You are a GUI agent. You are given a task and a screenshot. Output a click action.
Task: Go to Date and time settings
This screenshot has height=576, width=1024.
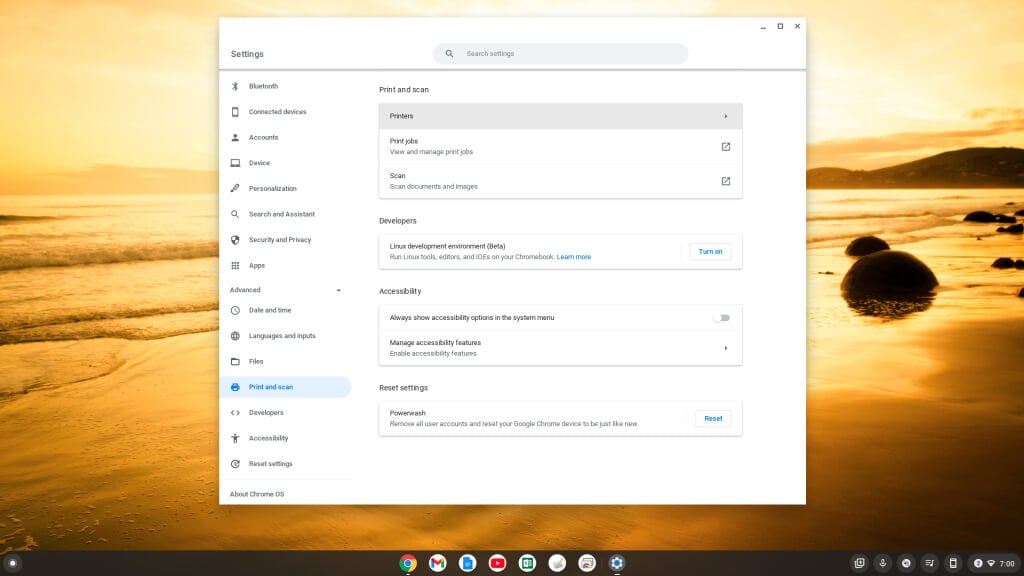click(x=270, y=310)
